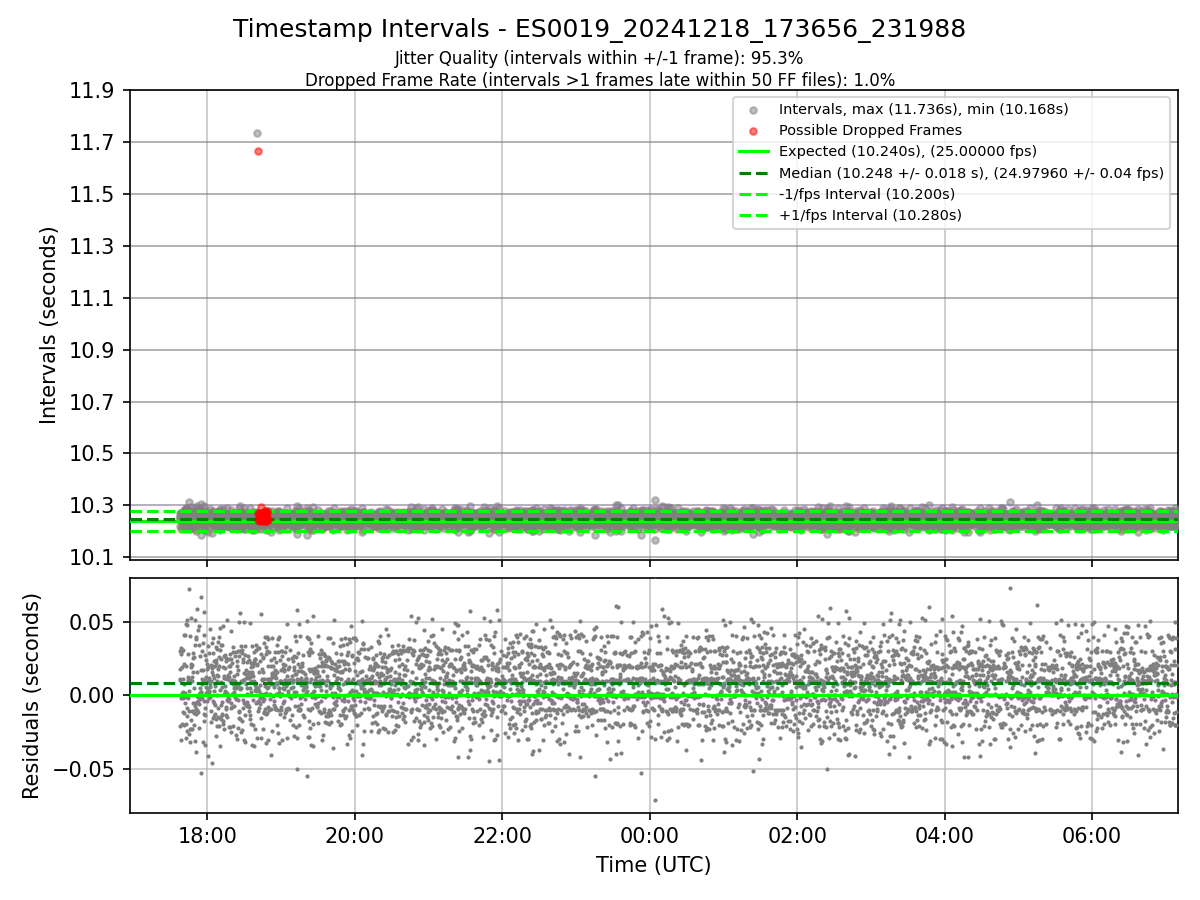The width and height of the screenshot is (1200, 900).
Task: Click the 02:00 time tick label
Action: coord(797,835)
